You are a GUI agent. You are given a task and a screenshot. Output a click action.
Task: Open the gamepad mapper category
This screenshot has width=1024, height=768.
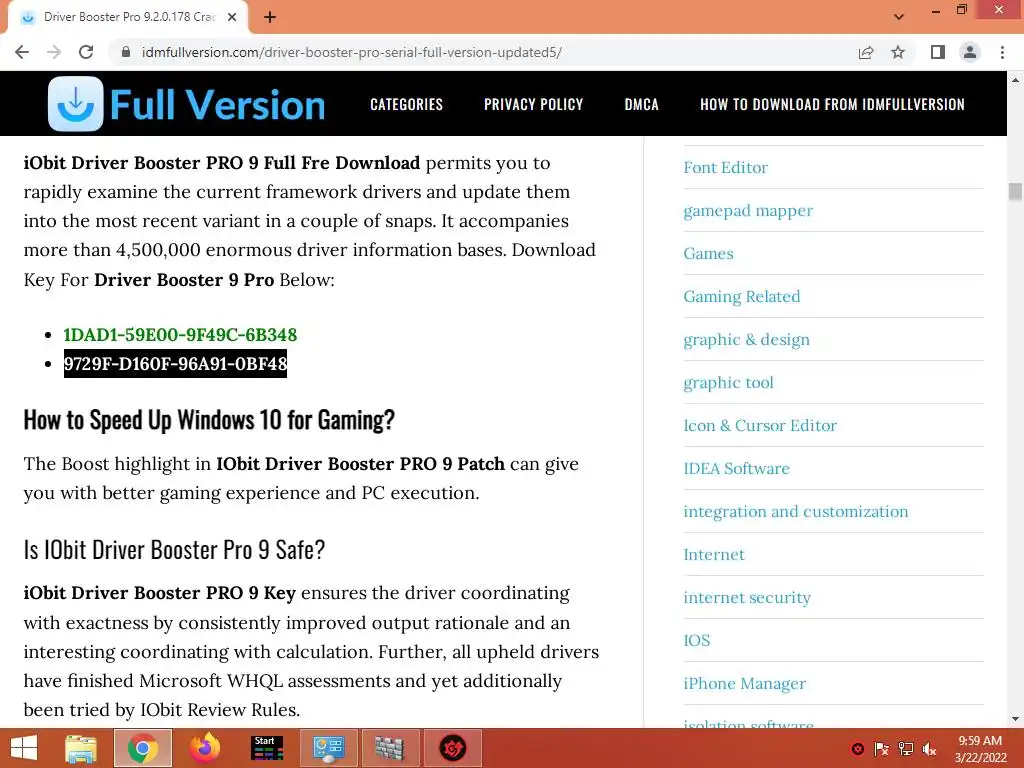[748, 211]
